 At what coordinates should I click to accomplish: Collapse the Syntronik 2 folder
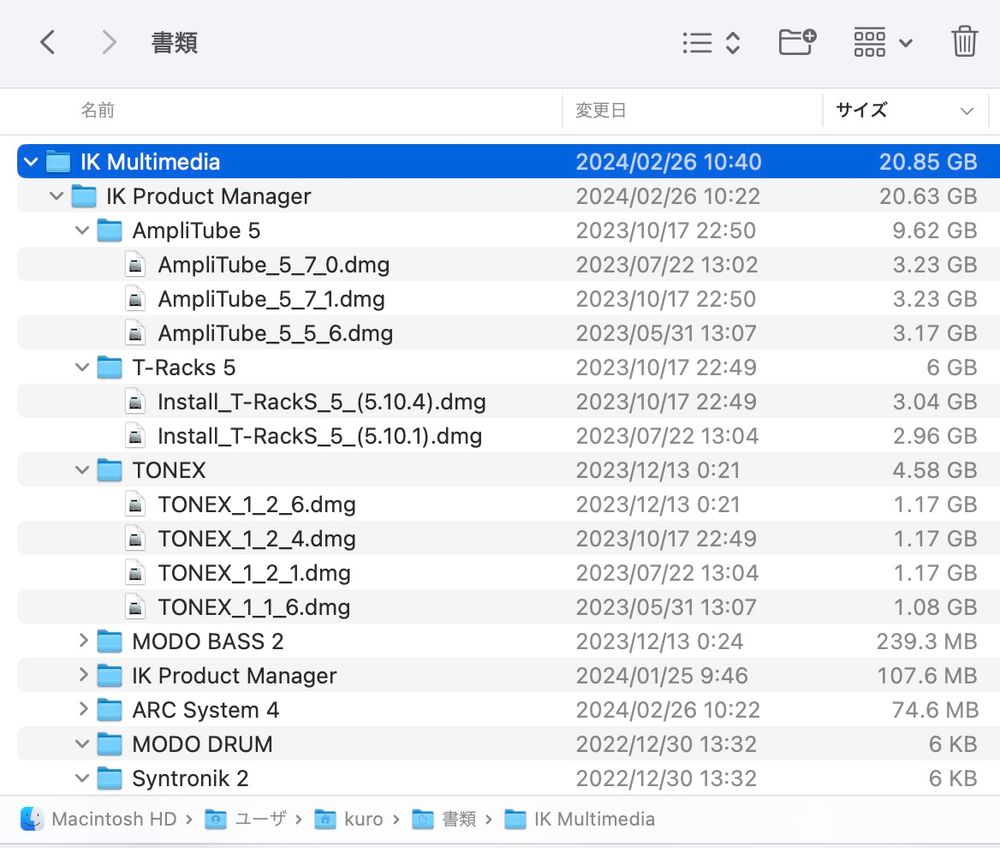click(82, 779)
